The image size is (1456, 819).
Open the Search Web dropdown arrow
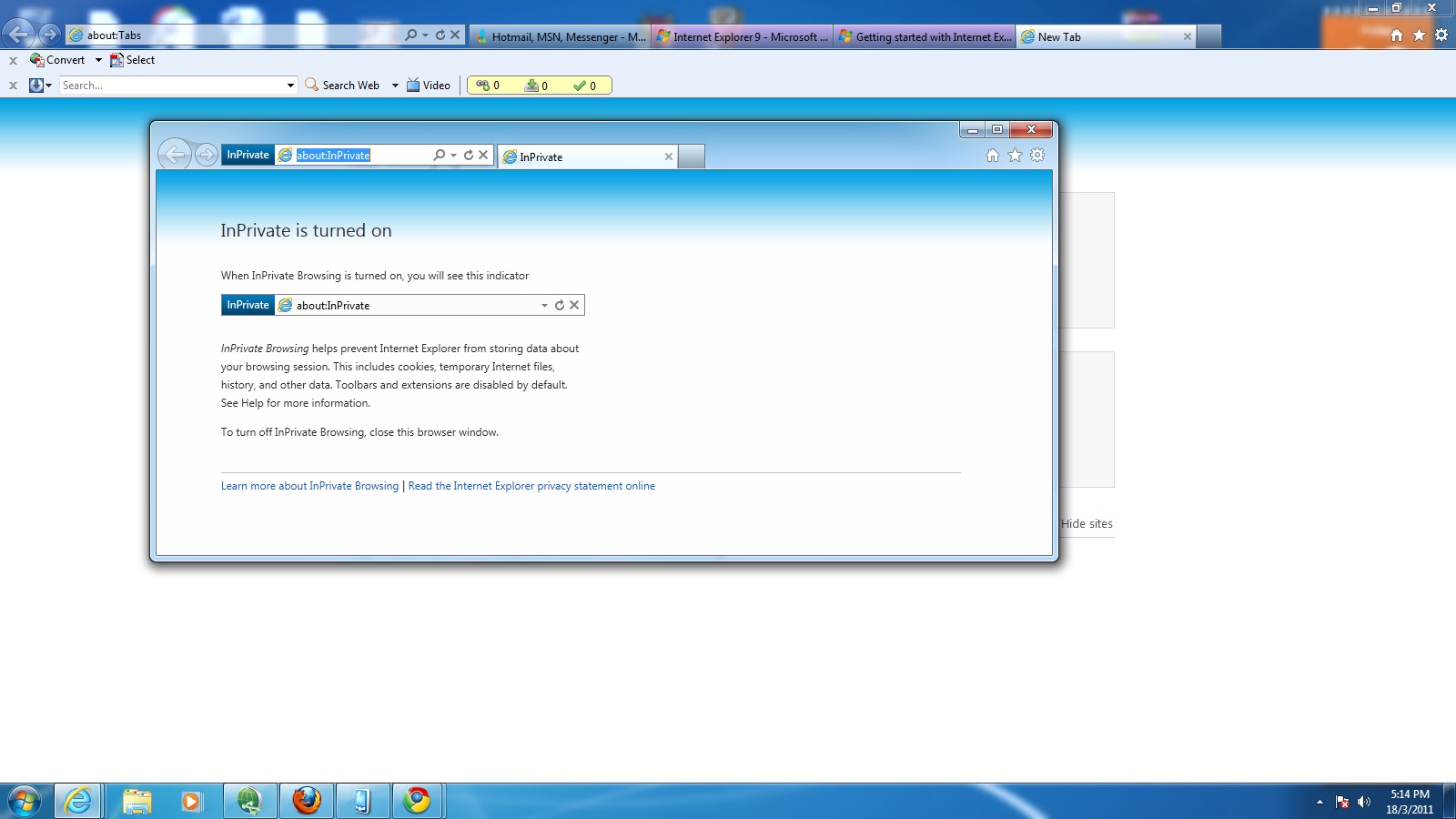click(x=395, y=86)
